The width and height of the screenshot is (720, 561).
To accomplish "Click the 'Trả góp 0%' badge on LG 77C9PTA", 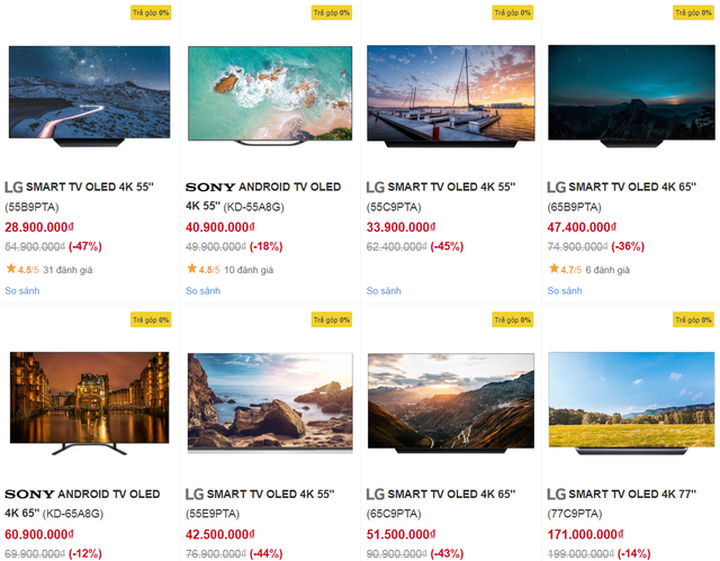I will point(694,320).
